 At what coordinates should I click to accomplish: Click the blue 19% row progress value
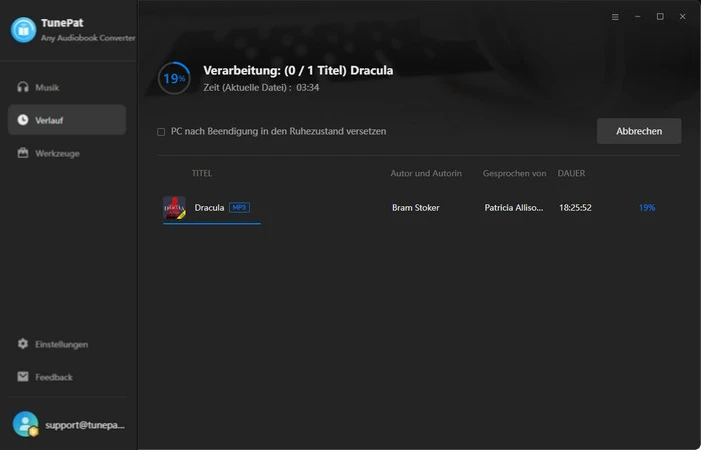tap(647, 208)
